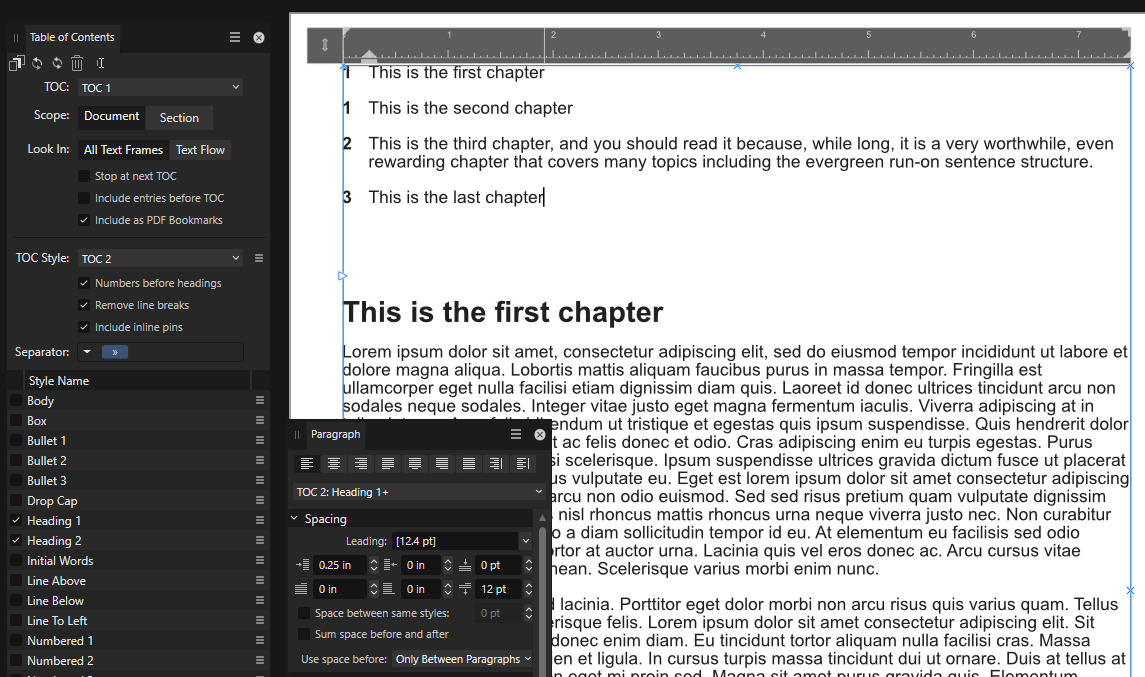Open the Table of Contents panel hamburger menu
The height and width of the screenshot is (677, 1145).
click(234, 36)
